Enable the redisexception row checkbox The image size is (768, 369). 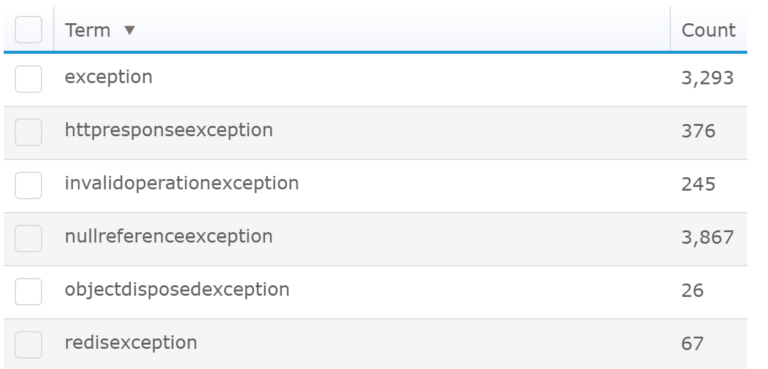click(x=28, y=345)
